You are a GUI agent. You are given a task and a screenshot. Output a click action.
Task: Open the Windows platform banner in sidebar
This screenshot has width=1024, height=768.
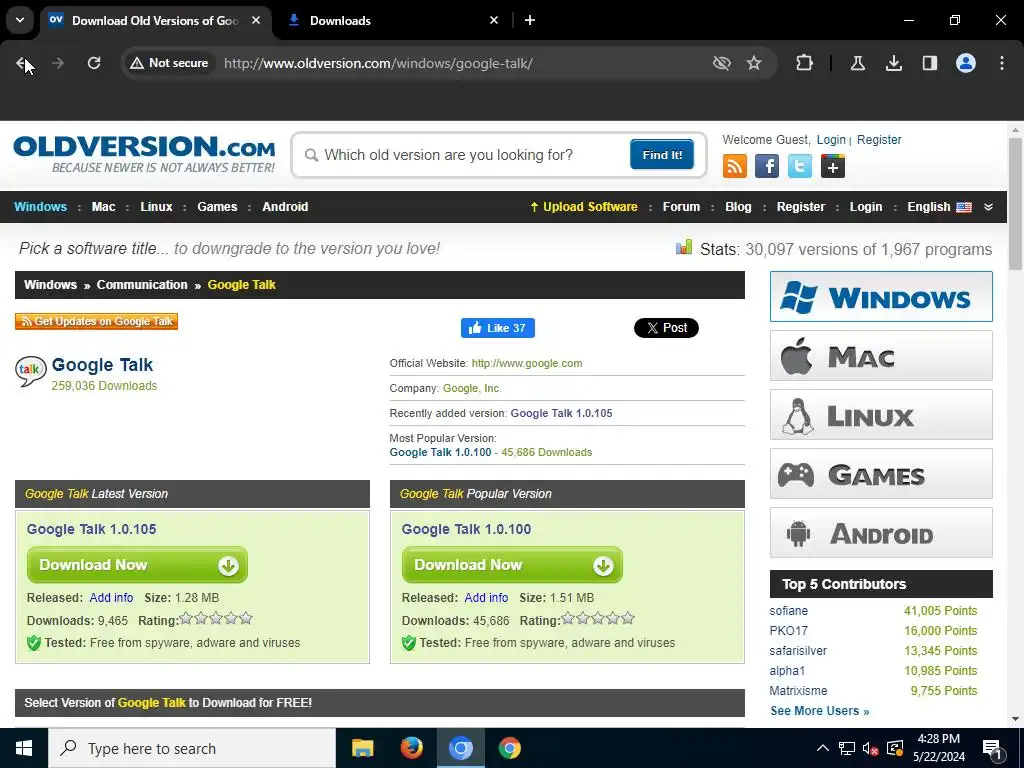(881, 296)
